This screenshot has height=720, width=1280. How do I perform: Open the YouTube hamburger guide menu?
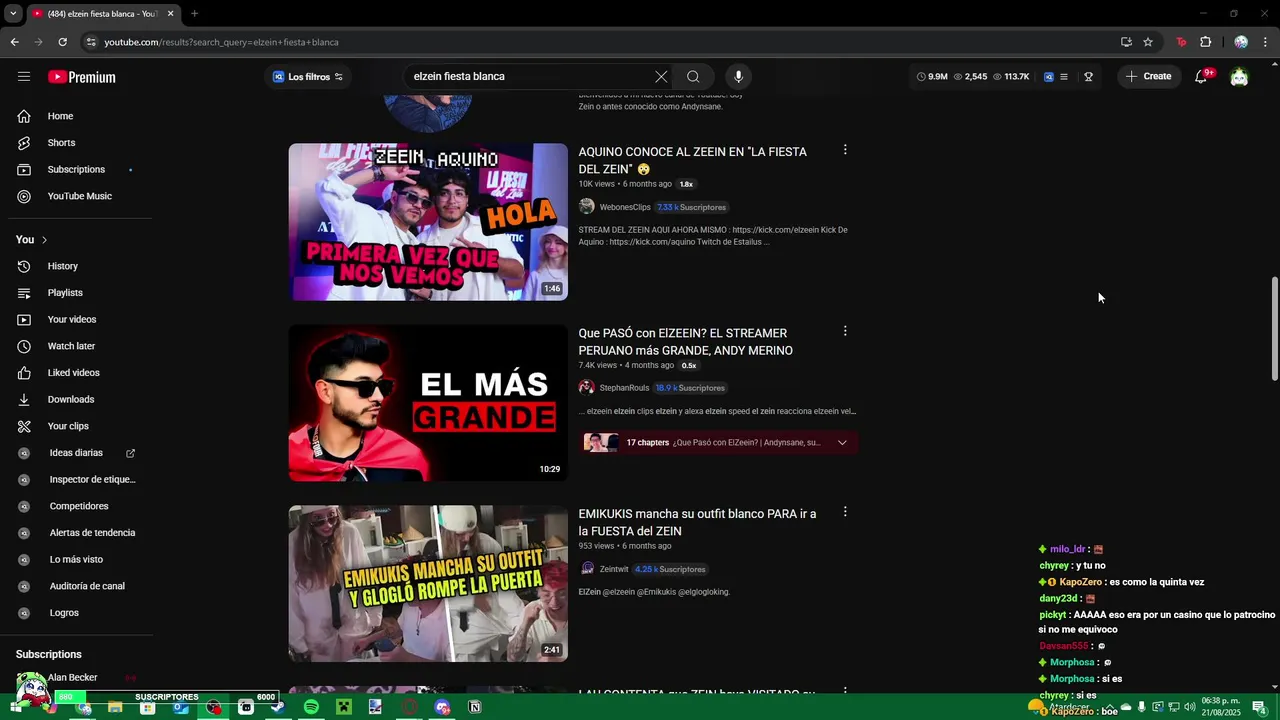(x=24, y=77)
